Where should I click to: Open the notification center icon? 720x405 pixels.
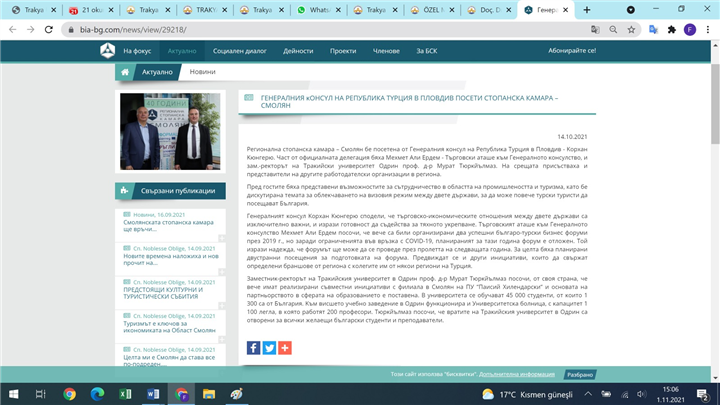point(702,394)
